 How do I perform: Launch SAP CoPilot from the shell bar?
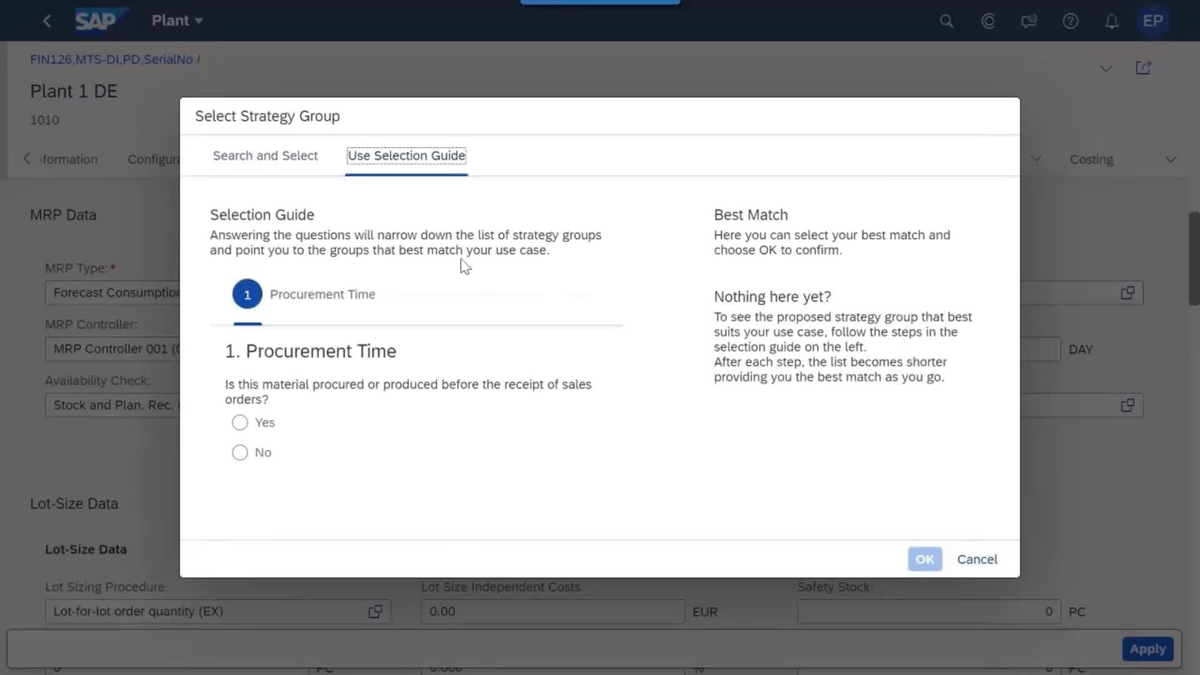pos(987,20)
